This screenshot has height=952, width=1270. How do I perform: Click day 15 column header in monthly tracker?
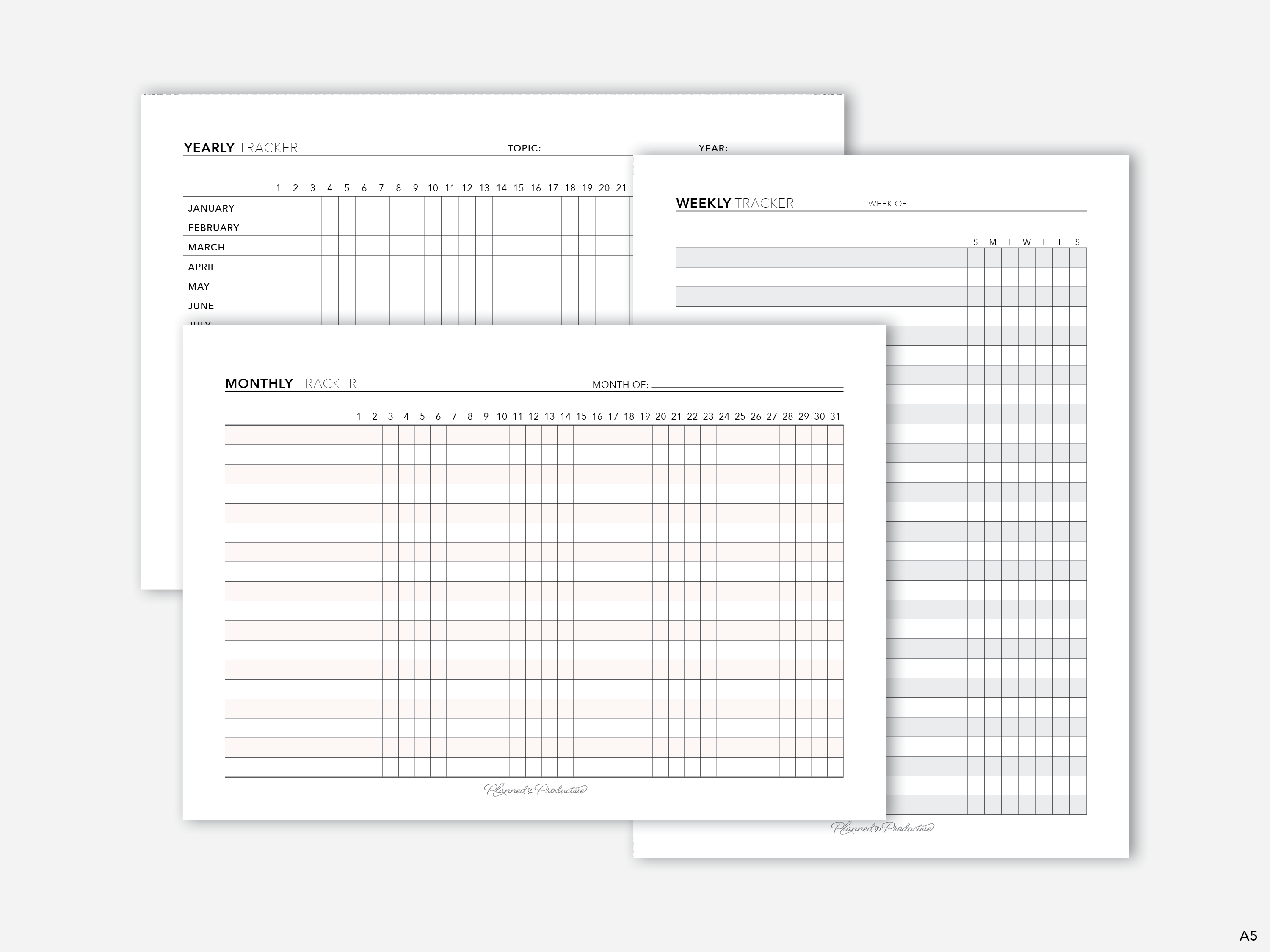(x=581, y=417)
